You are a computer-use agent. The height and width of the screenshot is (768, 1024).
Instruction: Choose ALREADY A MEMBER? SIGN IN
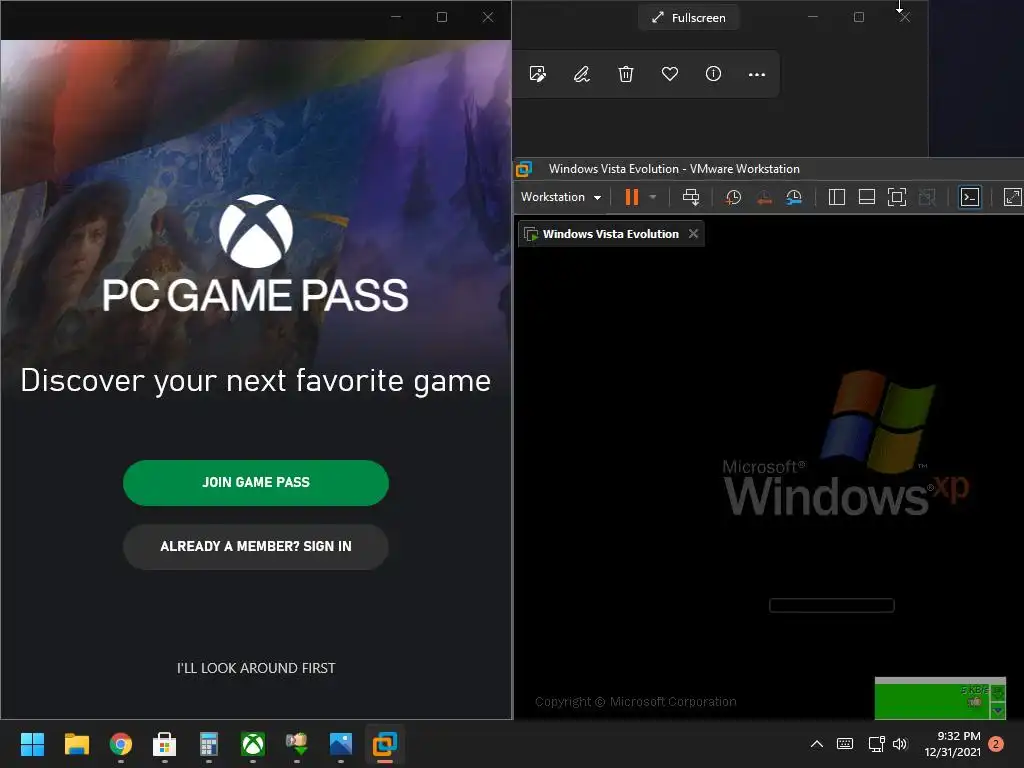[x=255, y=547]
